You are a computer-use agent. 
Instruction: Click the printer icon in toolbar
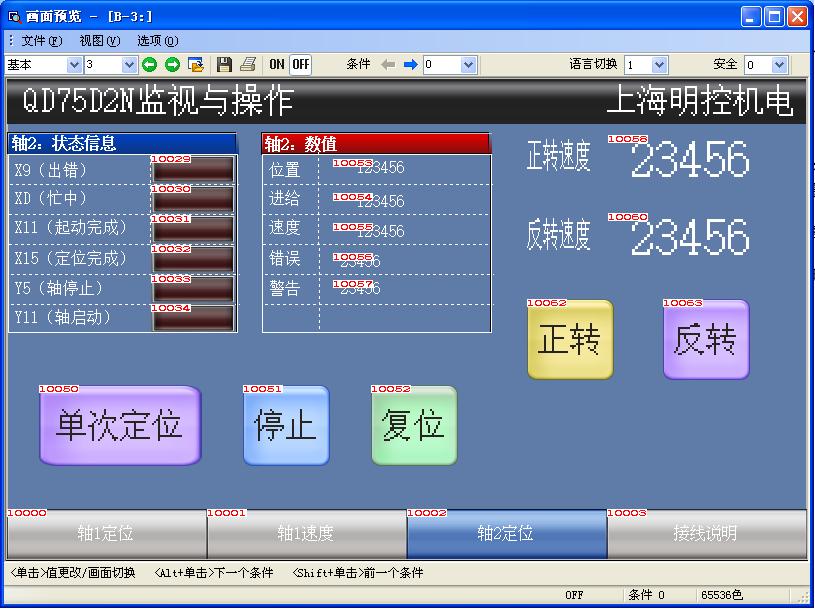click(x=247, y=65)
